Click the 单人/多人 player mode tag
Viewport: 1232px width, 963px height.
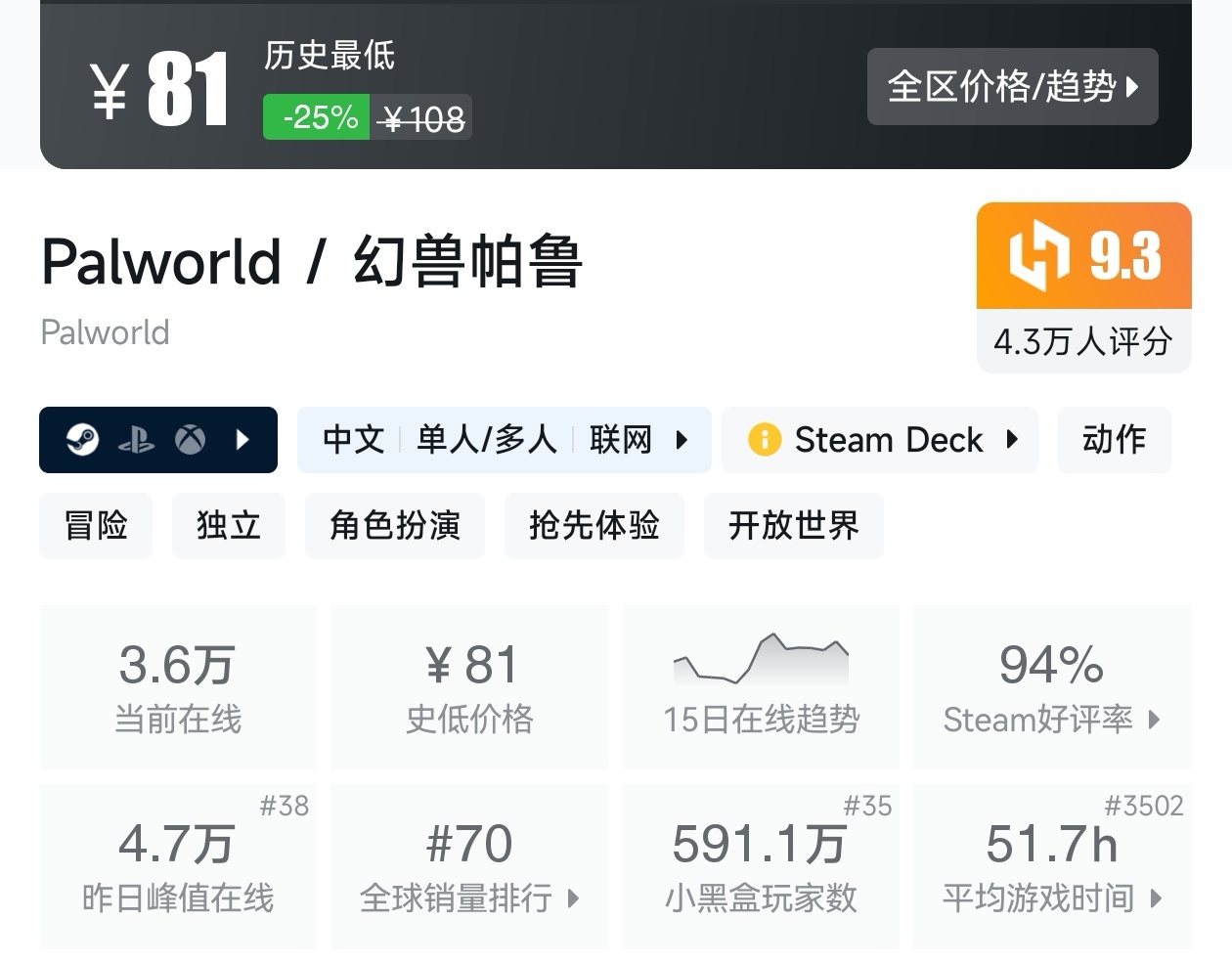pos(486,440)
